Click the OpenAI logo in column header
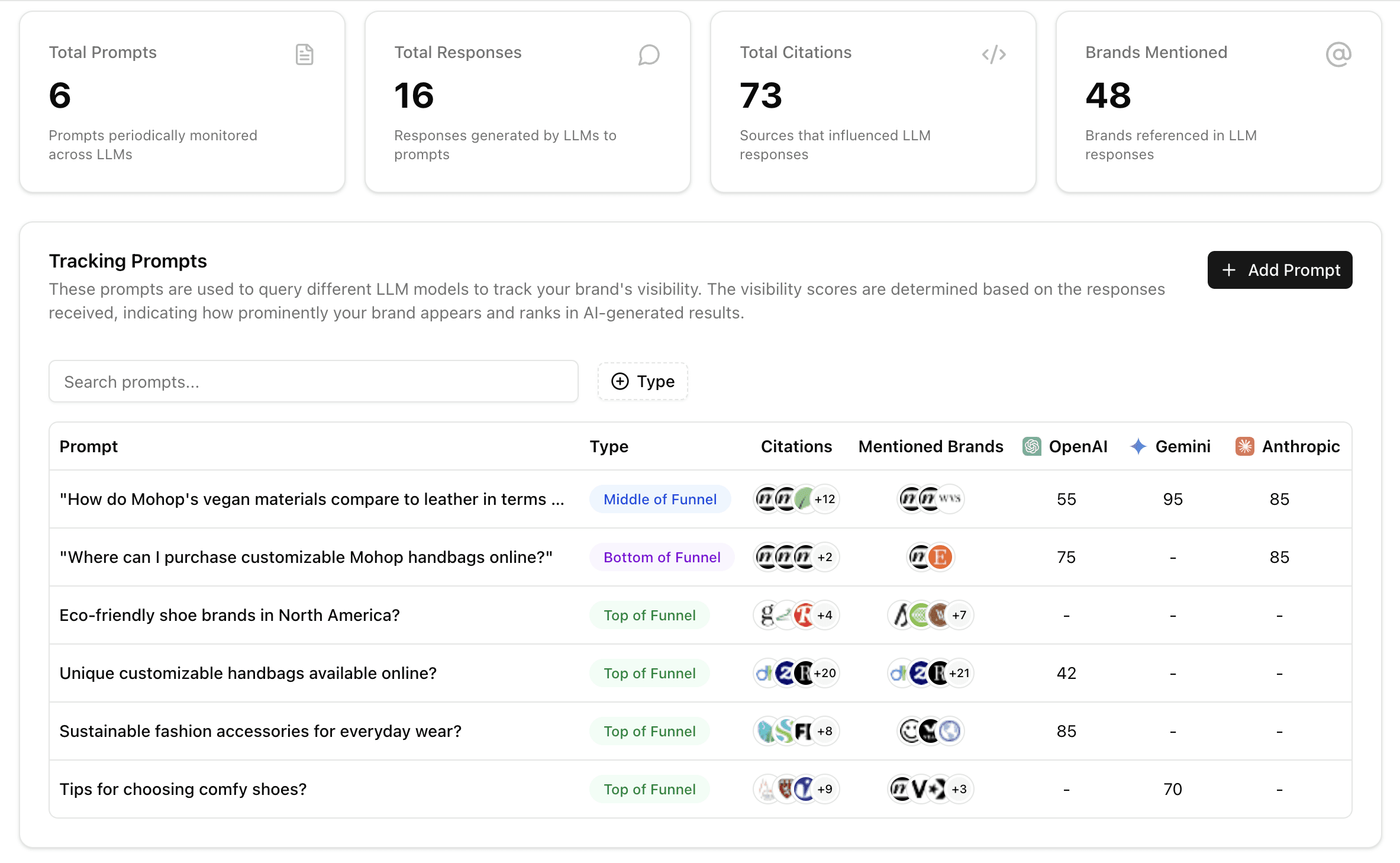Screen dimensions: 1400x863 click(1031, 446)
